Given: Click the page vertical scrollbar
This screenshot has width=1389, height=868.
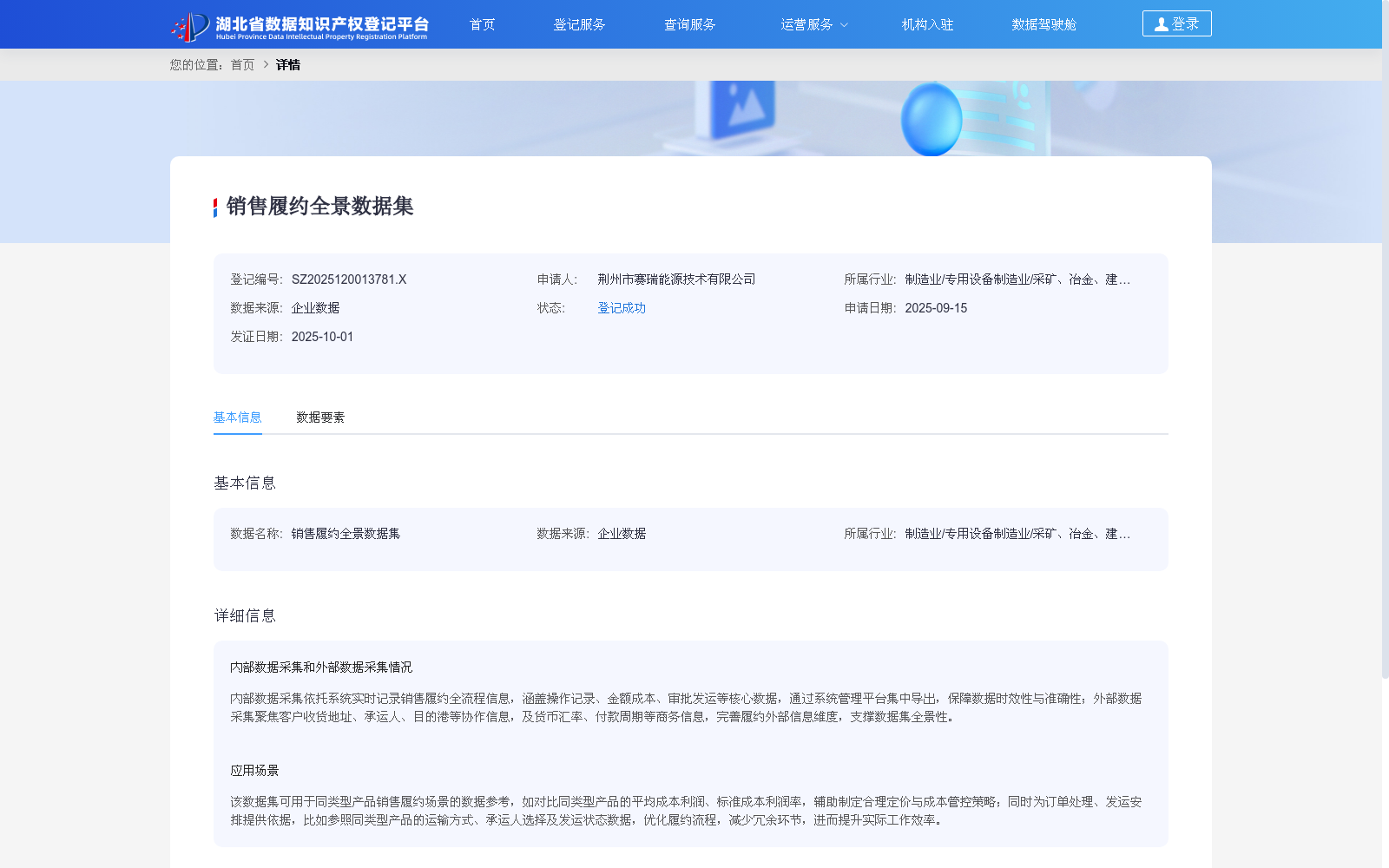Looking at the screenshot, I should [1386, 339].
